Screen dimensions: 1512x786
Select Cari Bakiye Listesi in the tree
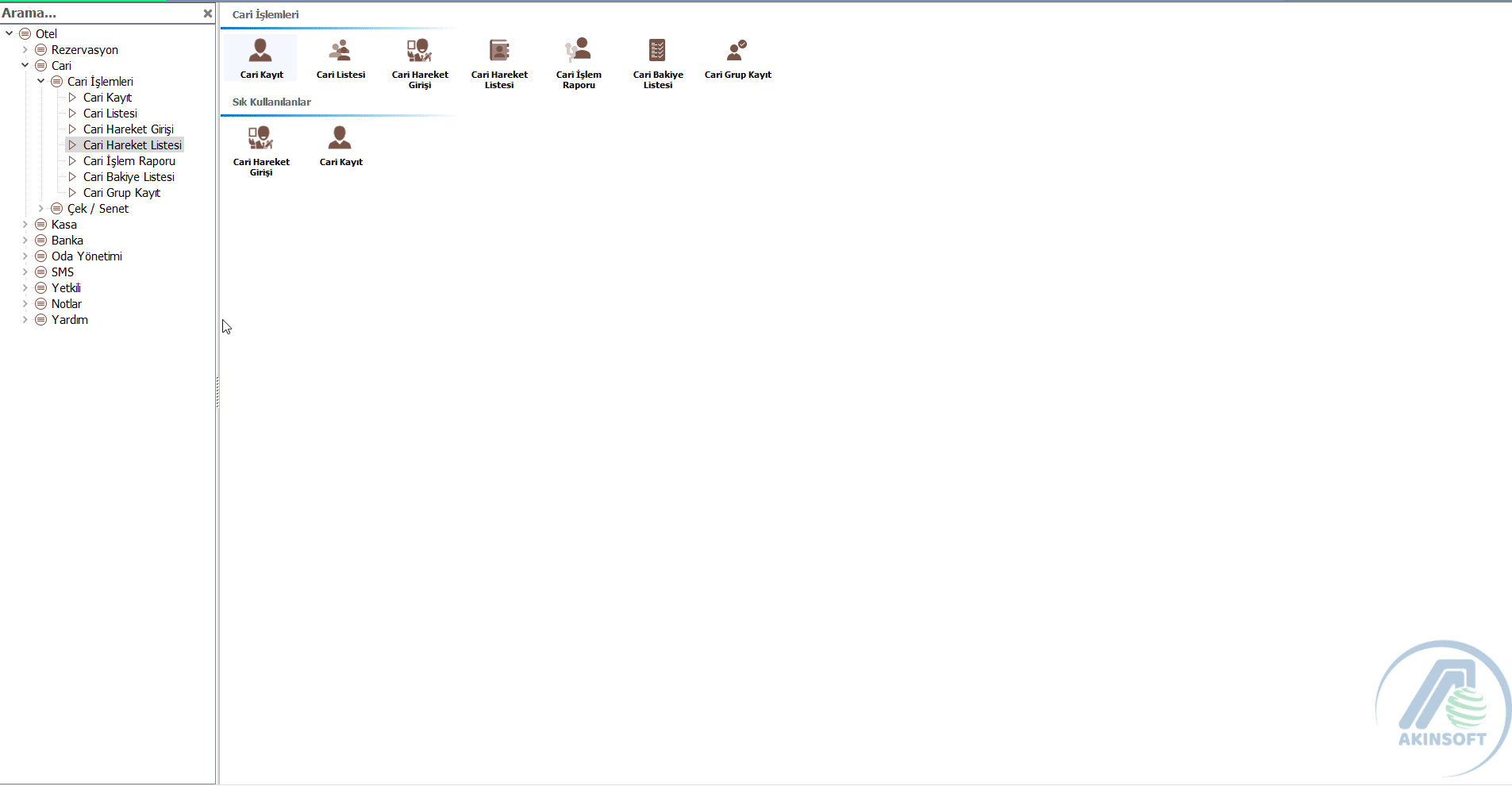point(129,176)
